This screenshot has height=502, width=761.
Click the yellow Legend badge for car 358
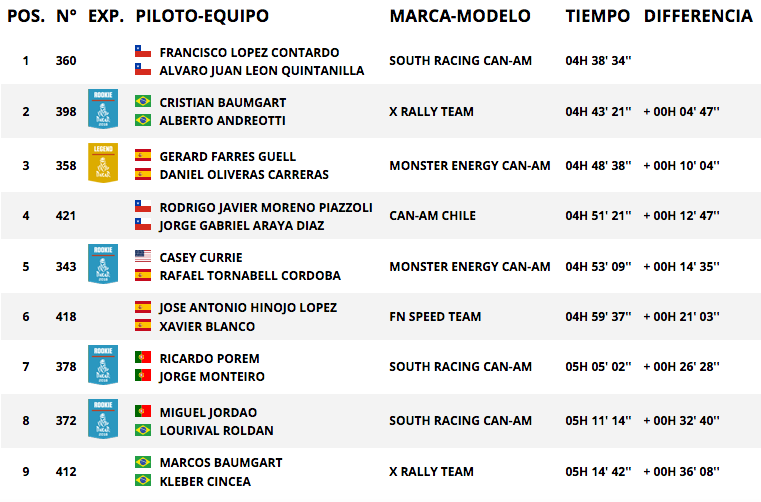coord(103,163)
